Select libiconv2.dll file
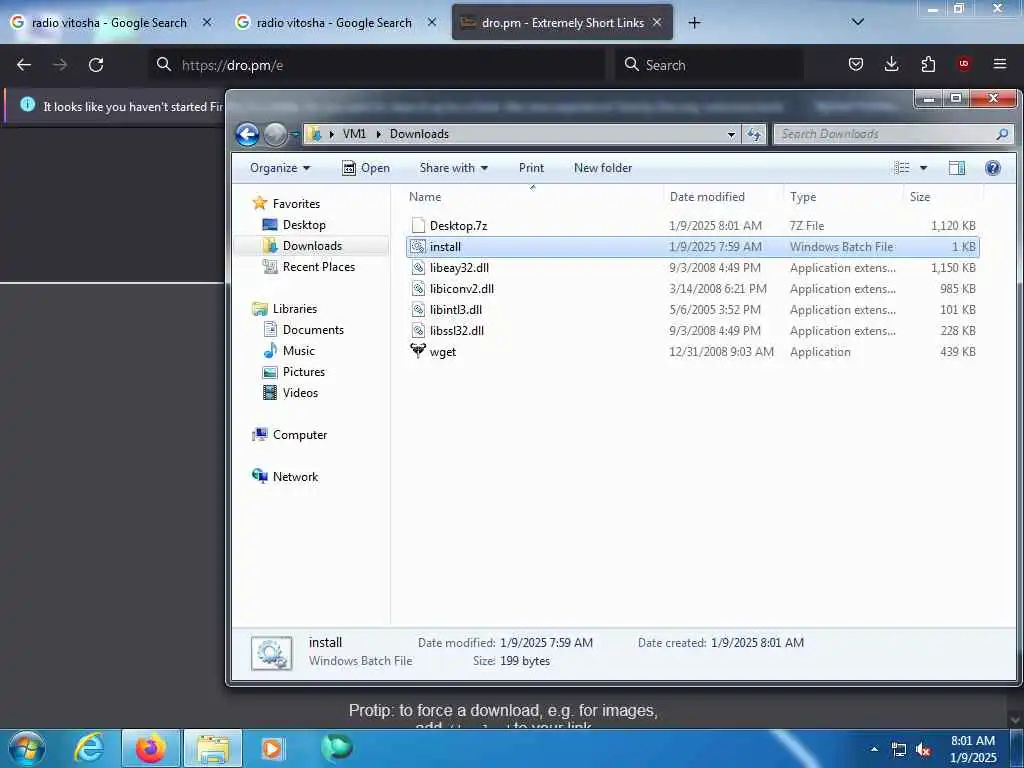Viewport: 1024px width, 768px height. tap(692, 289)
